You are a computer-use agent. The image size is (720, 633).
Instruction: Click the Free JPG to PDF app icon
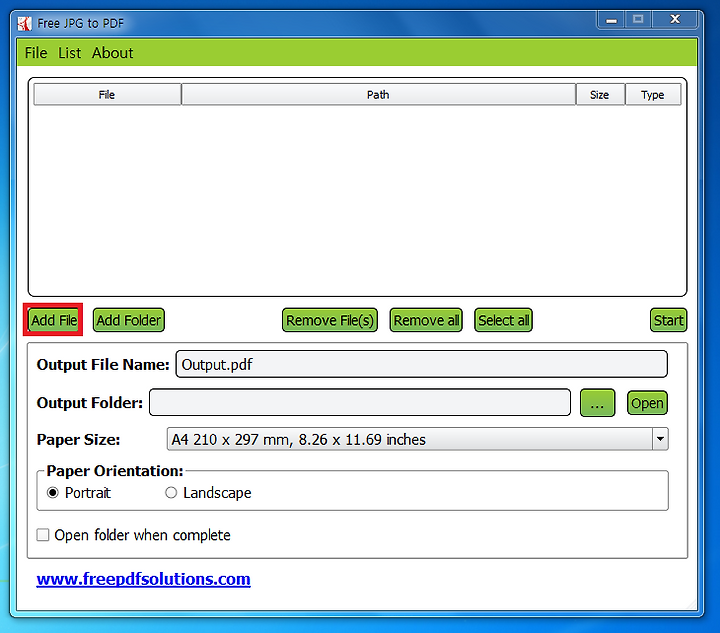click(x=24, y=23)
